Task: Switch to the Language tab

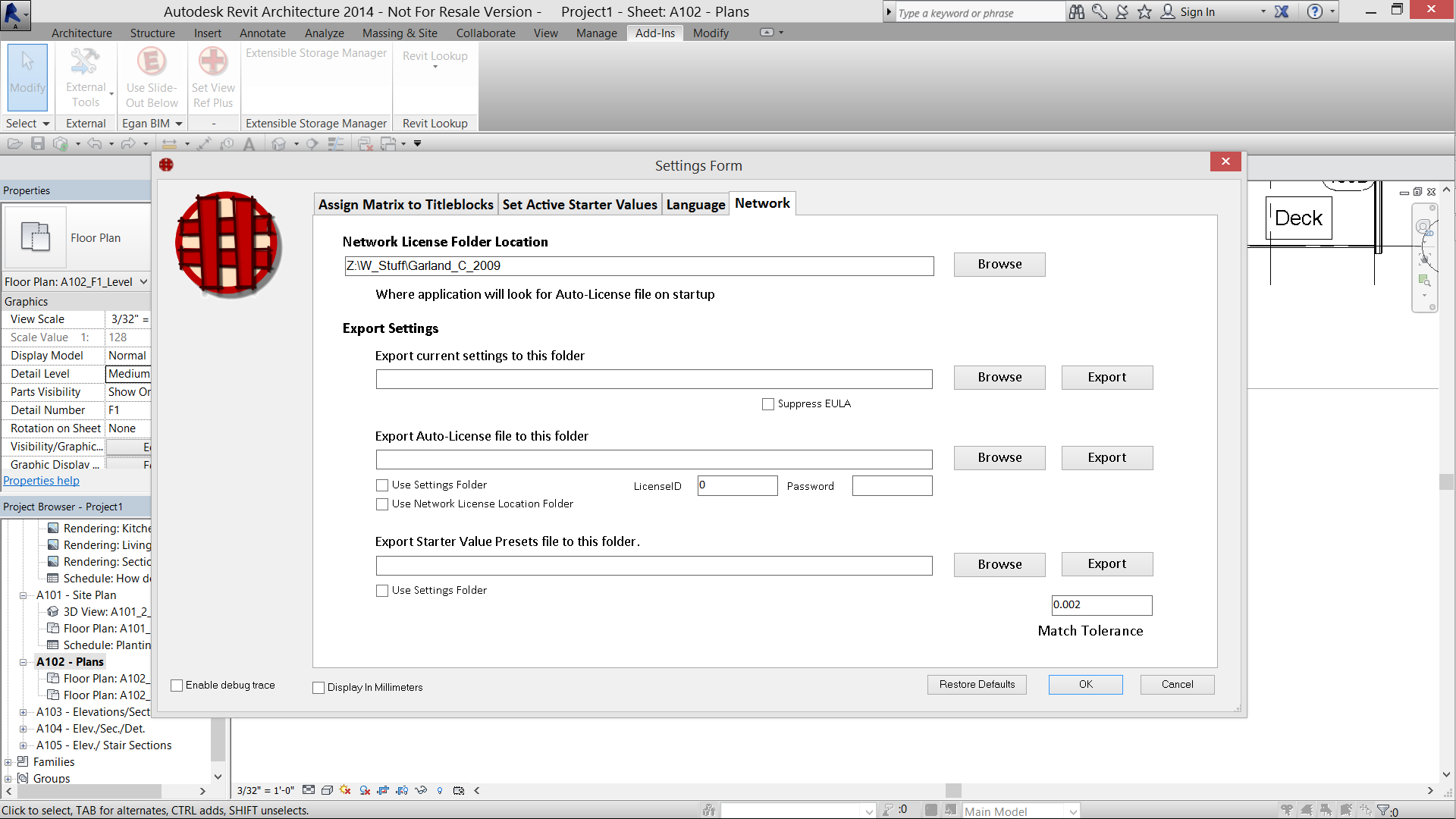Action: click(695, 205)
